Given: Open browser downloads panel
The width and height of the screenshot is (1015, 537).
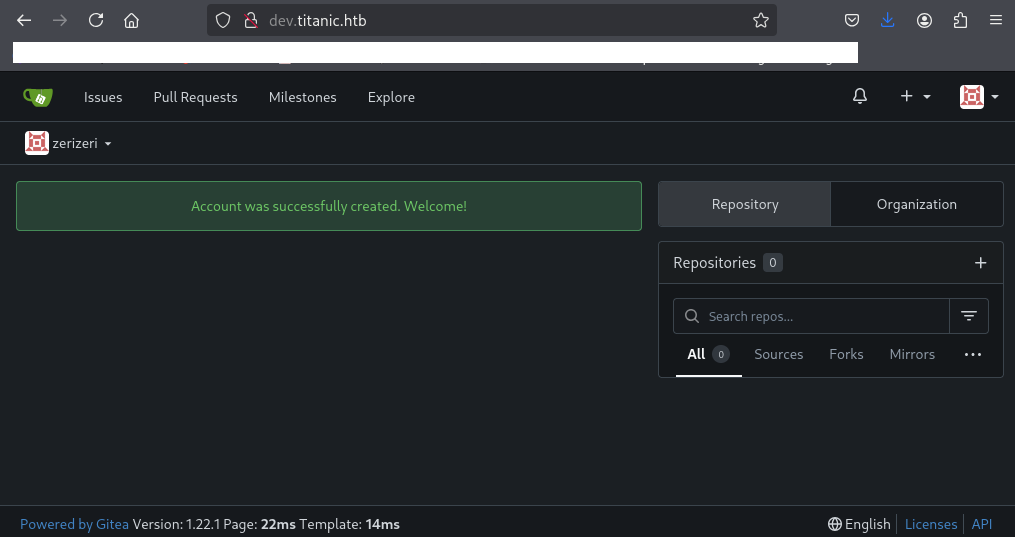Looking at the screenshot, I should [888, 20].
